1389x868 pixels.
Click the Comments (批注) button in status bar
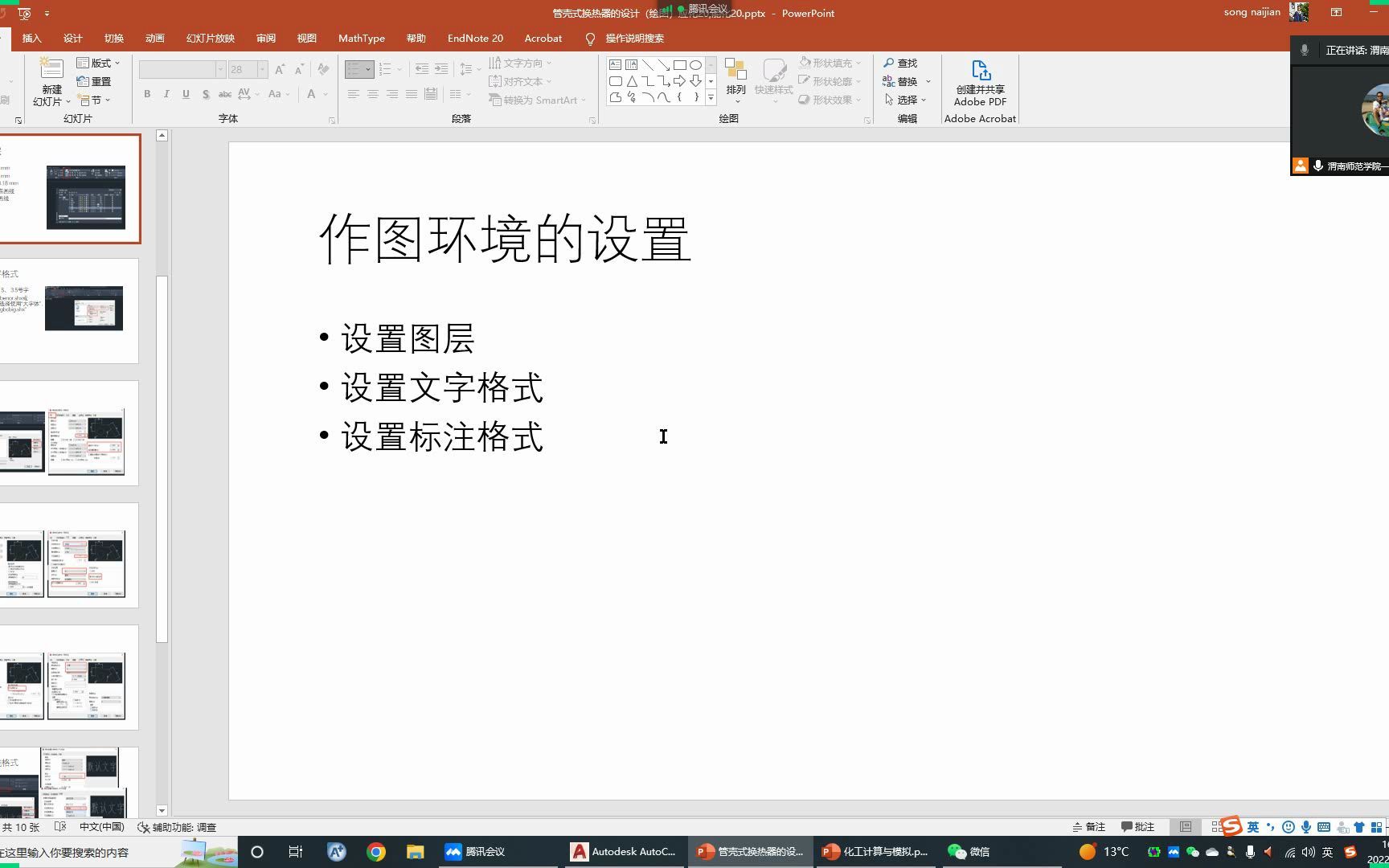[1137, 827]
